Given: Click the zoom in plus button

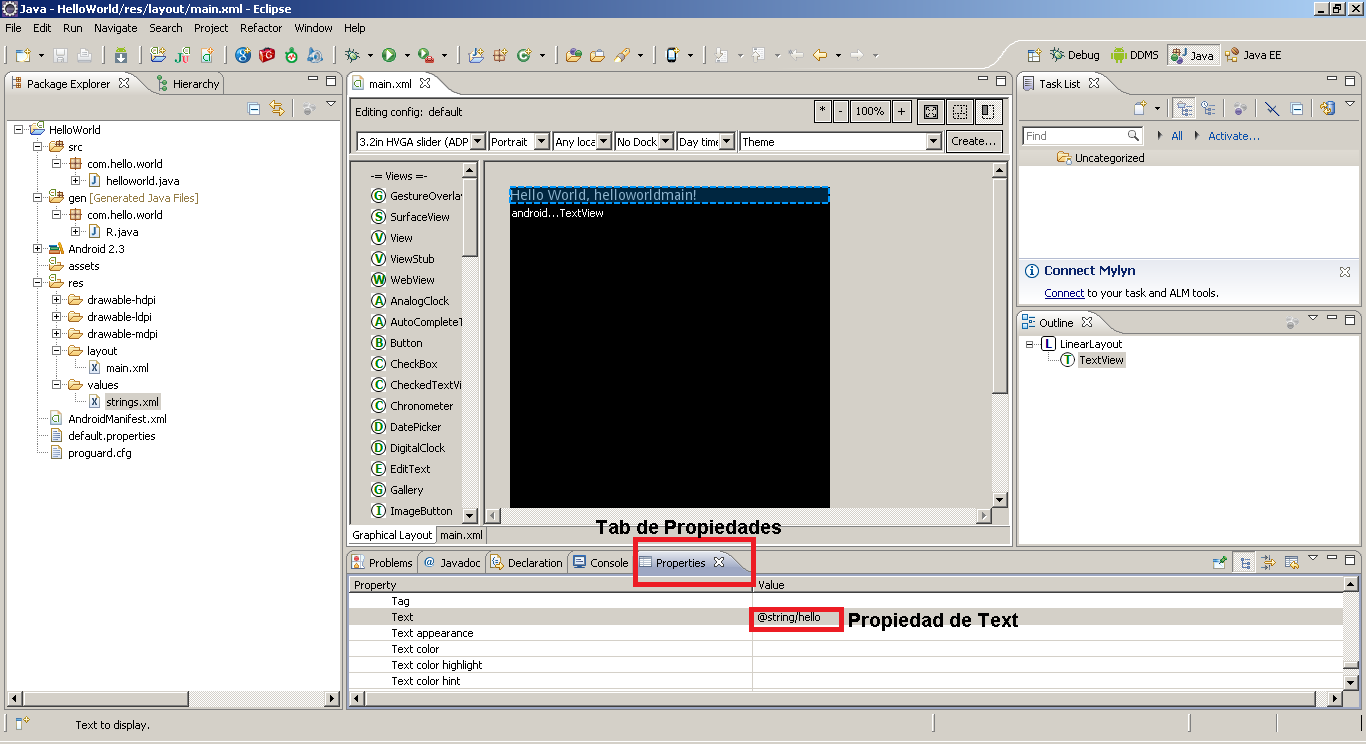Looking at the screenshot, I should tap(901, 112).
